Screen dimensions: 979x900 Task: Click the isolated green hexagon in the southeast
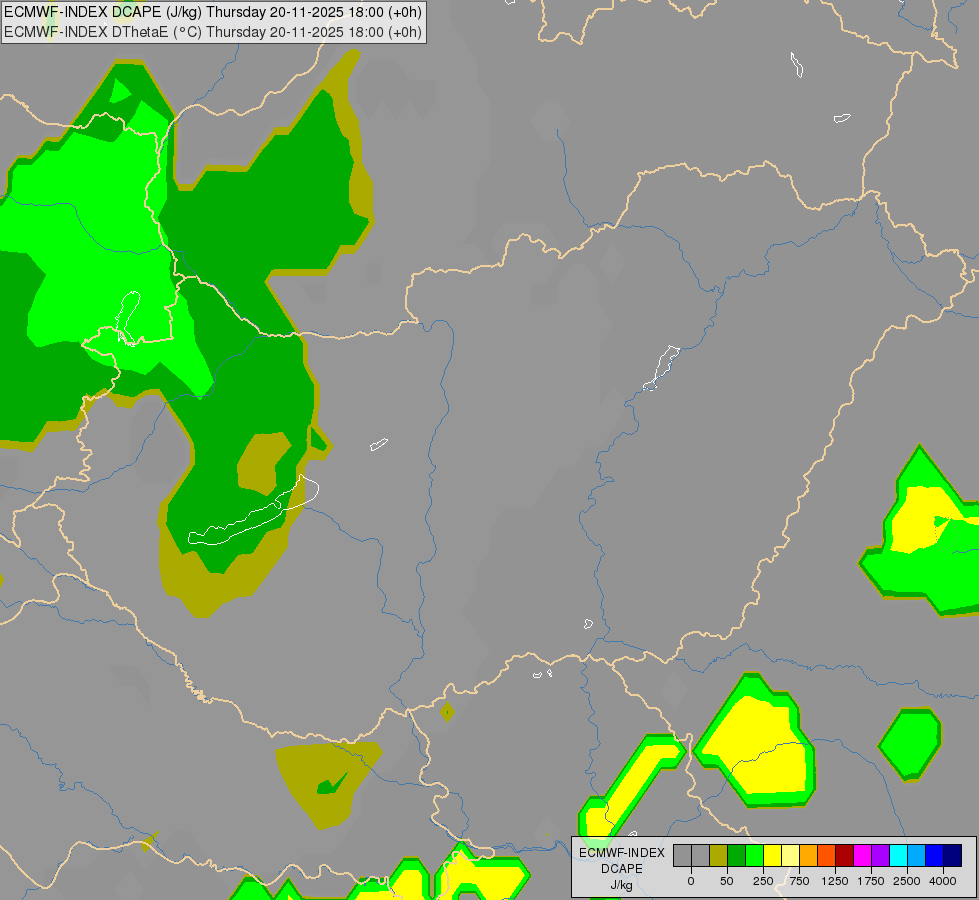click(910, 744)
